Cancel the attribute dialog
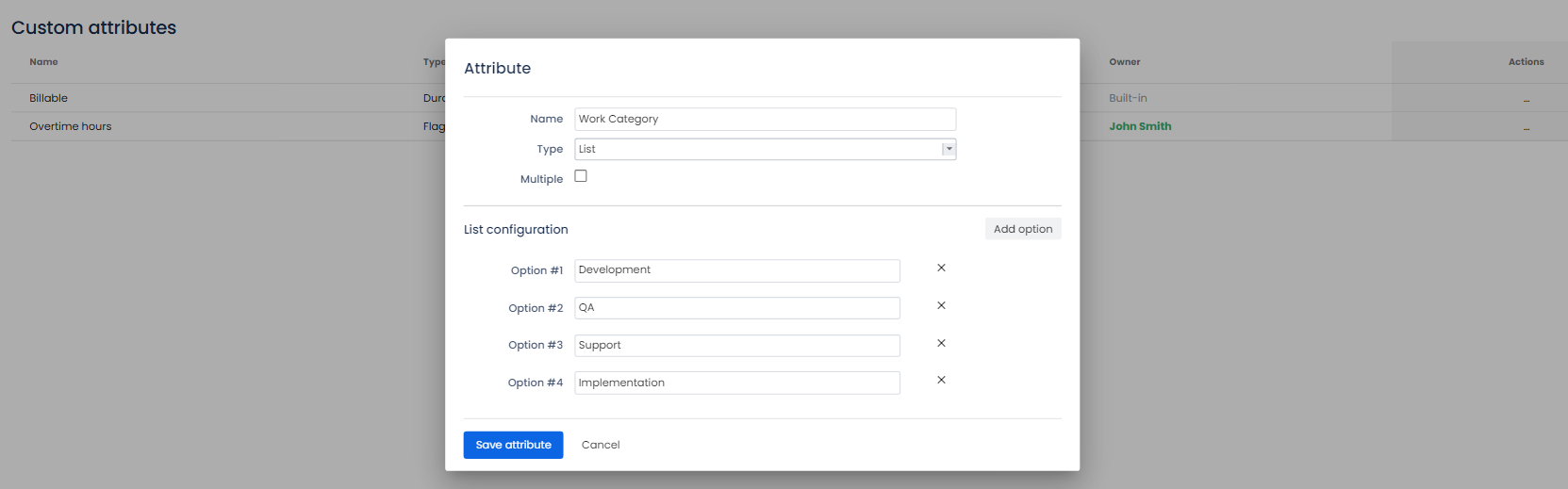 click(x=601, y=445)
